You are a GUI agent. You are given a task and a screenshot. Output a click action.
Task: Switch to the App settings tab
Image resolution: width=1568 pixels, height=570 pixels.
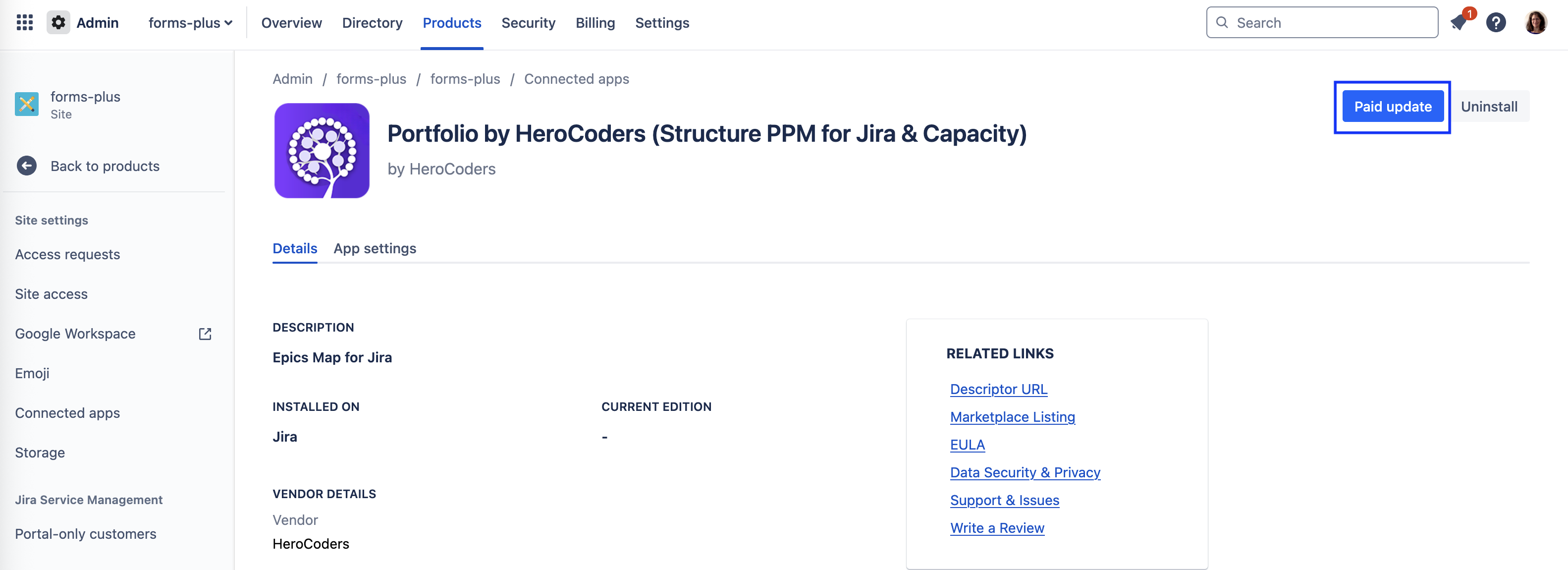click(x=375, y=248)
